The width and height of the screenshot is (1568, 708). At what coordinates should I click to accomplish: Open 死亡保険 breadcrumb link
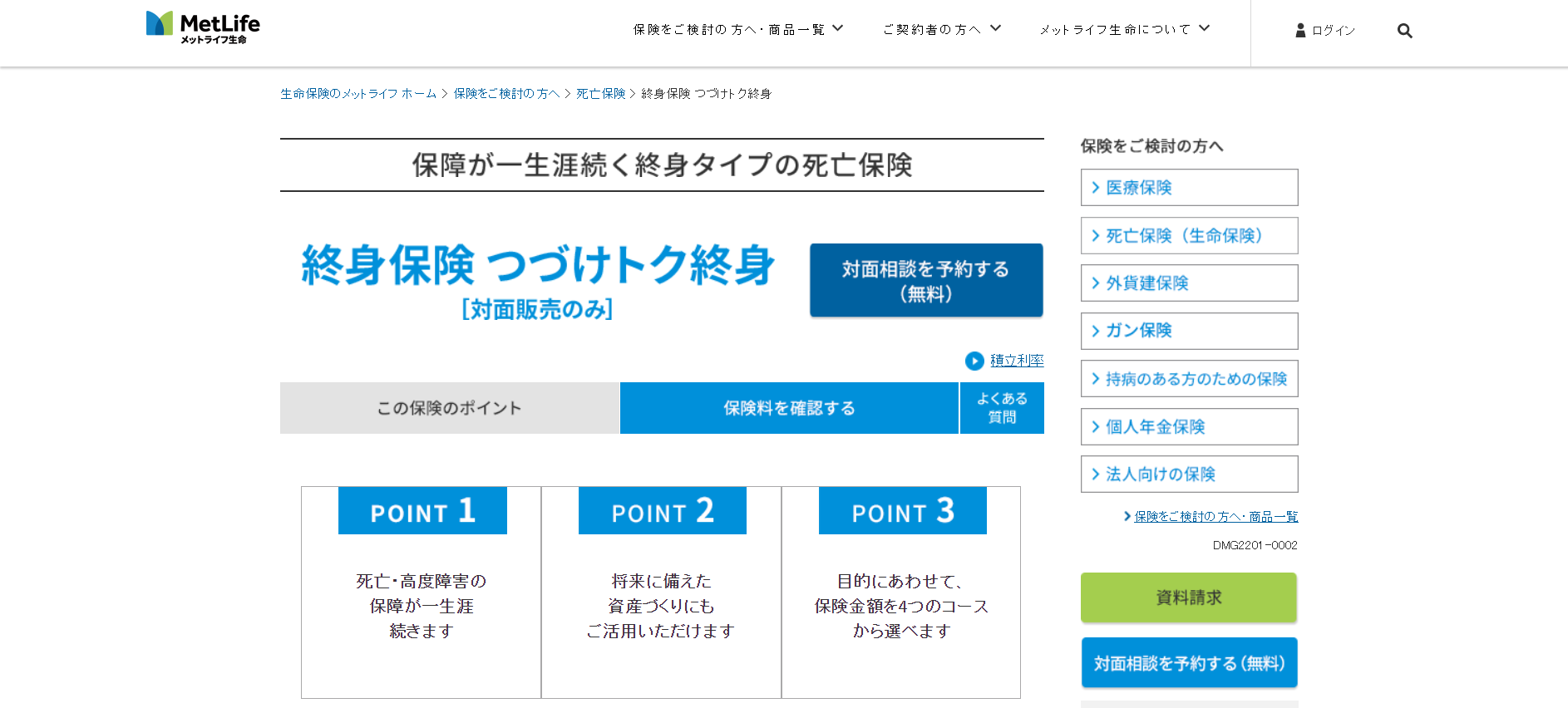pos(600,94)
